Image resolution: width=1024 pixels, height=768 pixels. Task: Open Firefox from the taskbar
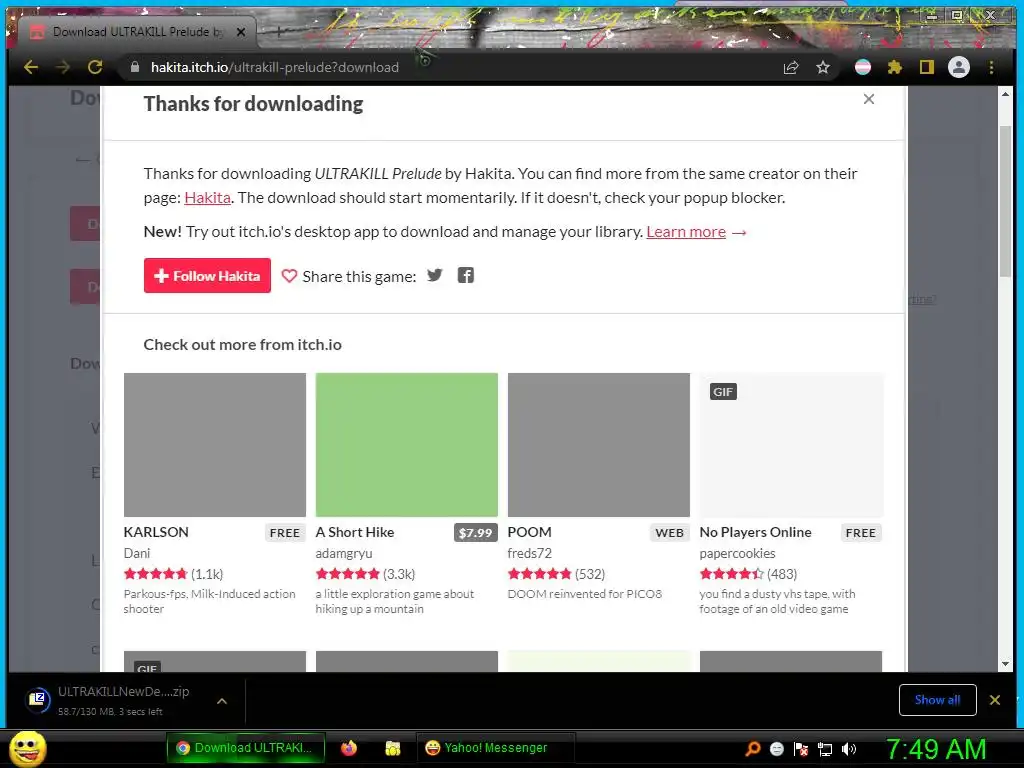(x=349, y=748)
